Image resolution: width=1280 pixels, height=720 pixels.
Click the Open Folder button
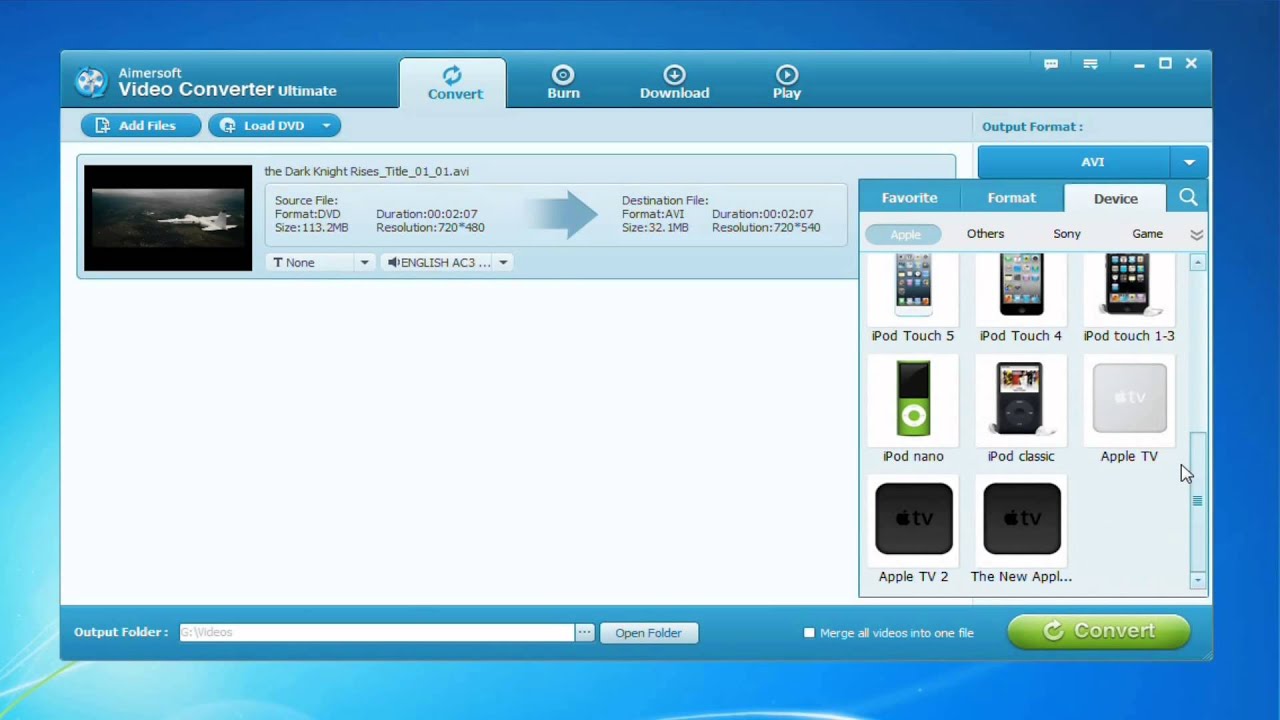(648, 632)
